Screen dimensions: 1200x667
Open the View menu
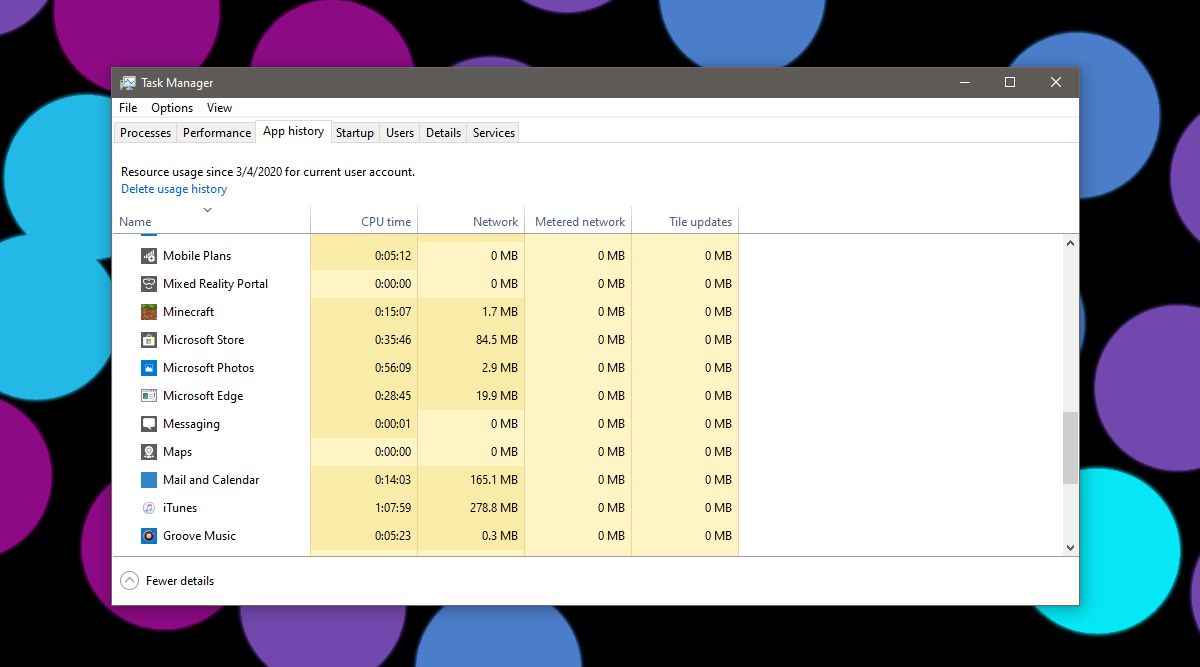tap(219, 107)
